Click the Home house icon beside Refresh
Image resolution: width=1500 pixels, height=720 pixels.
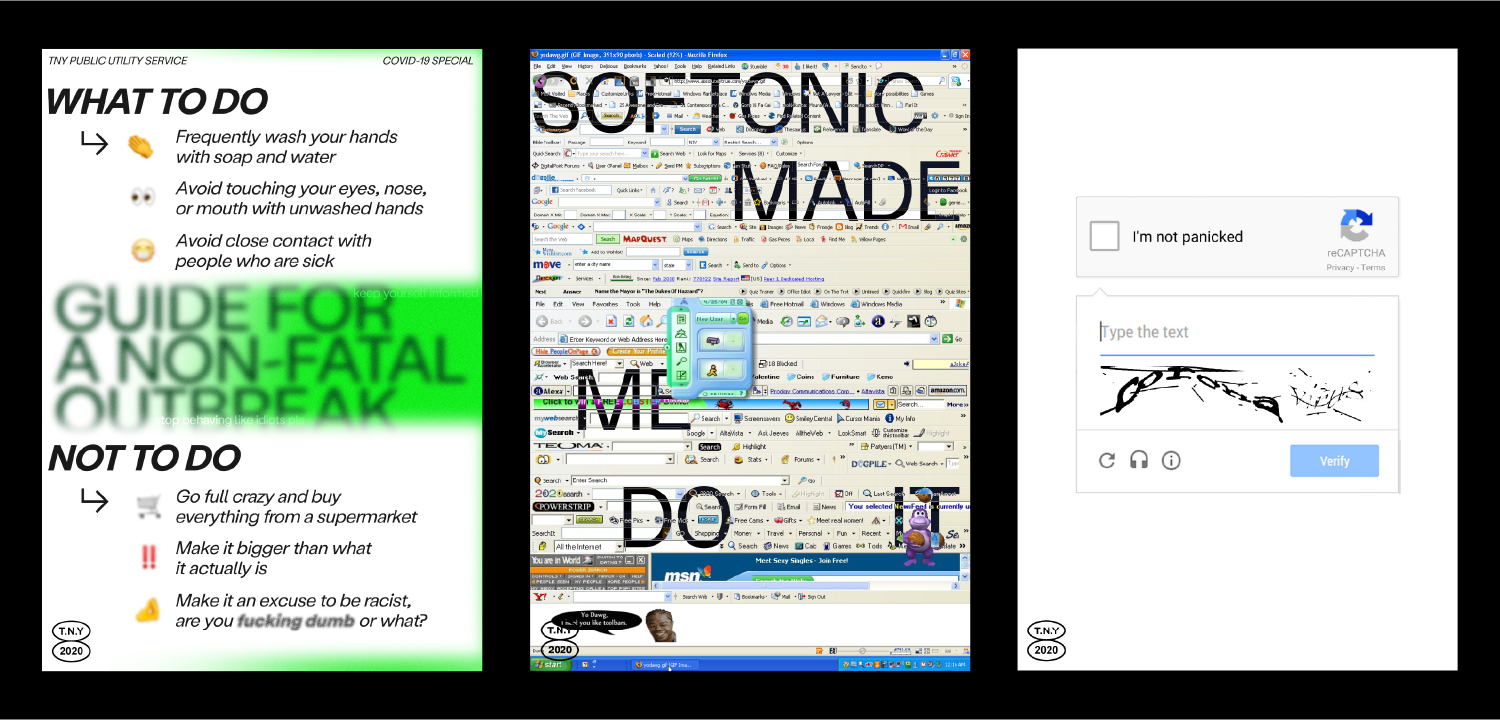tap(646, 321)
